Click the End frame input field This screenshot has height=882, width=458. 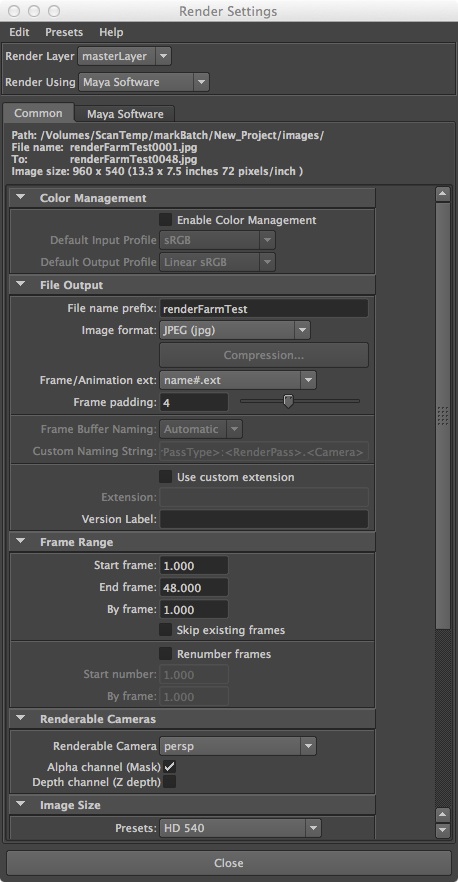(194, 587)
